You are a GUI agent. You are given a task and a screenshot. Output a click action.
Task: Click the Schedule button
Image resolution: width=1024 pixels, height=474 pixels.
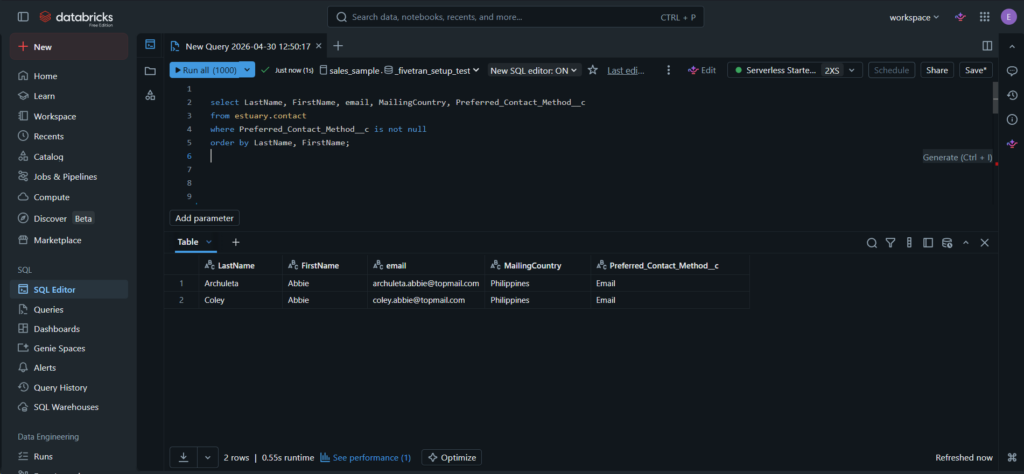(891, 70)
